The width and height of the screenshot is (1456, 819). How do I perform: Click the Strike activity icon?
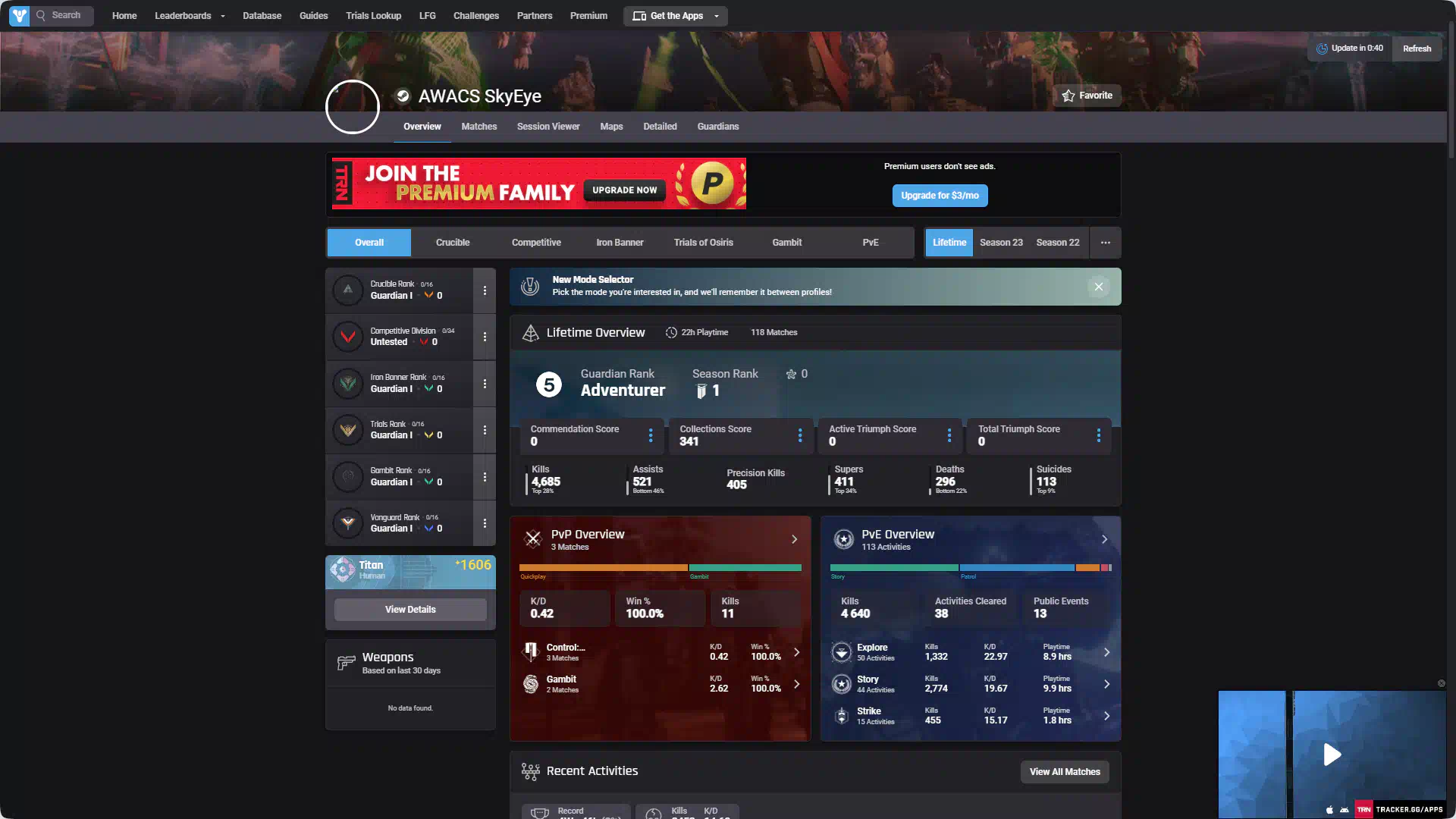[841, 716]
